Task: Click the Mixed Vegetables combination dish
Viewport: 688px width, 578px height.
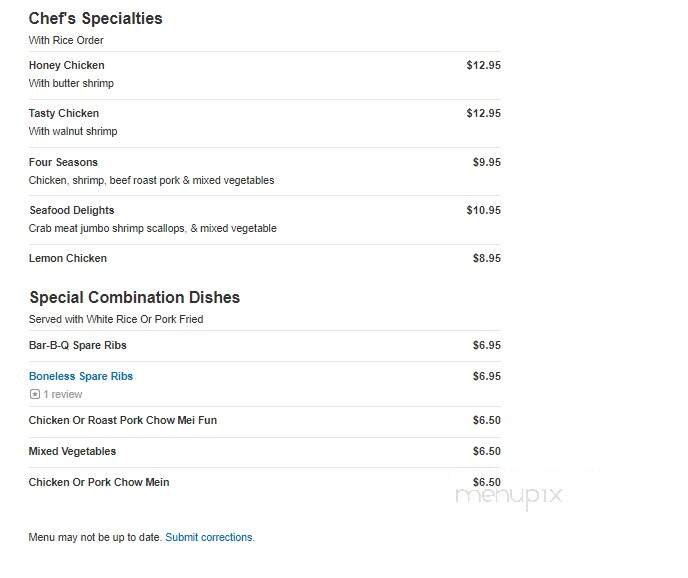Action: tap(72, 451)
